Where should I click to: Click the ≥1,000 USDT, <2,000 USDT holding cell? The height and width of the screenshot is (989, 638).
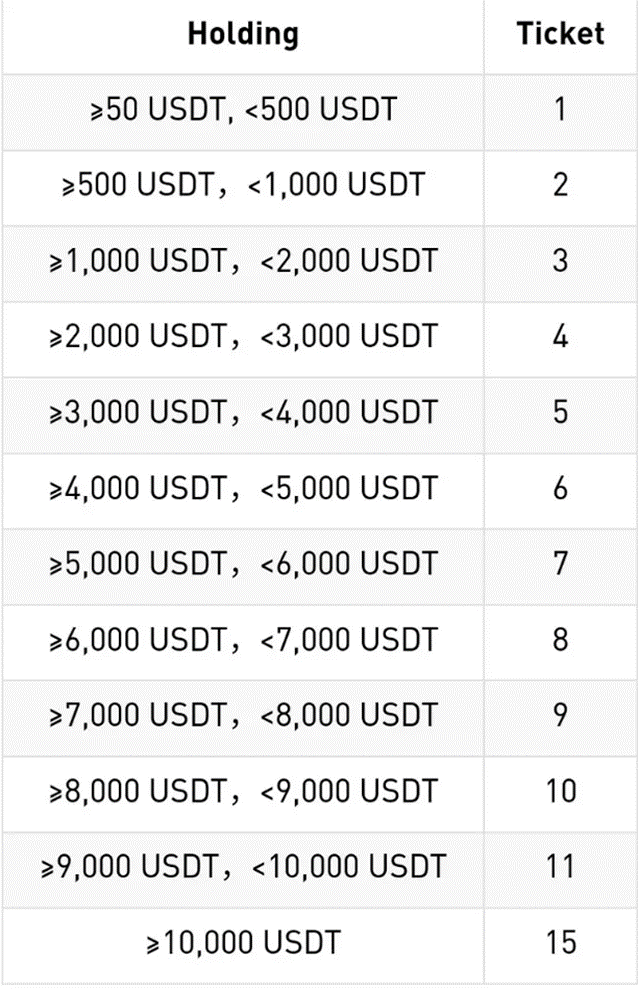coord(243,261)
